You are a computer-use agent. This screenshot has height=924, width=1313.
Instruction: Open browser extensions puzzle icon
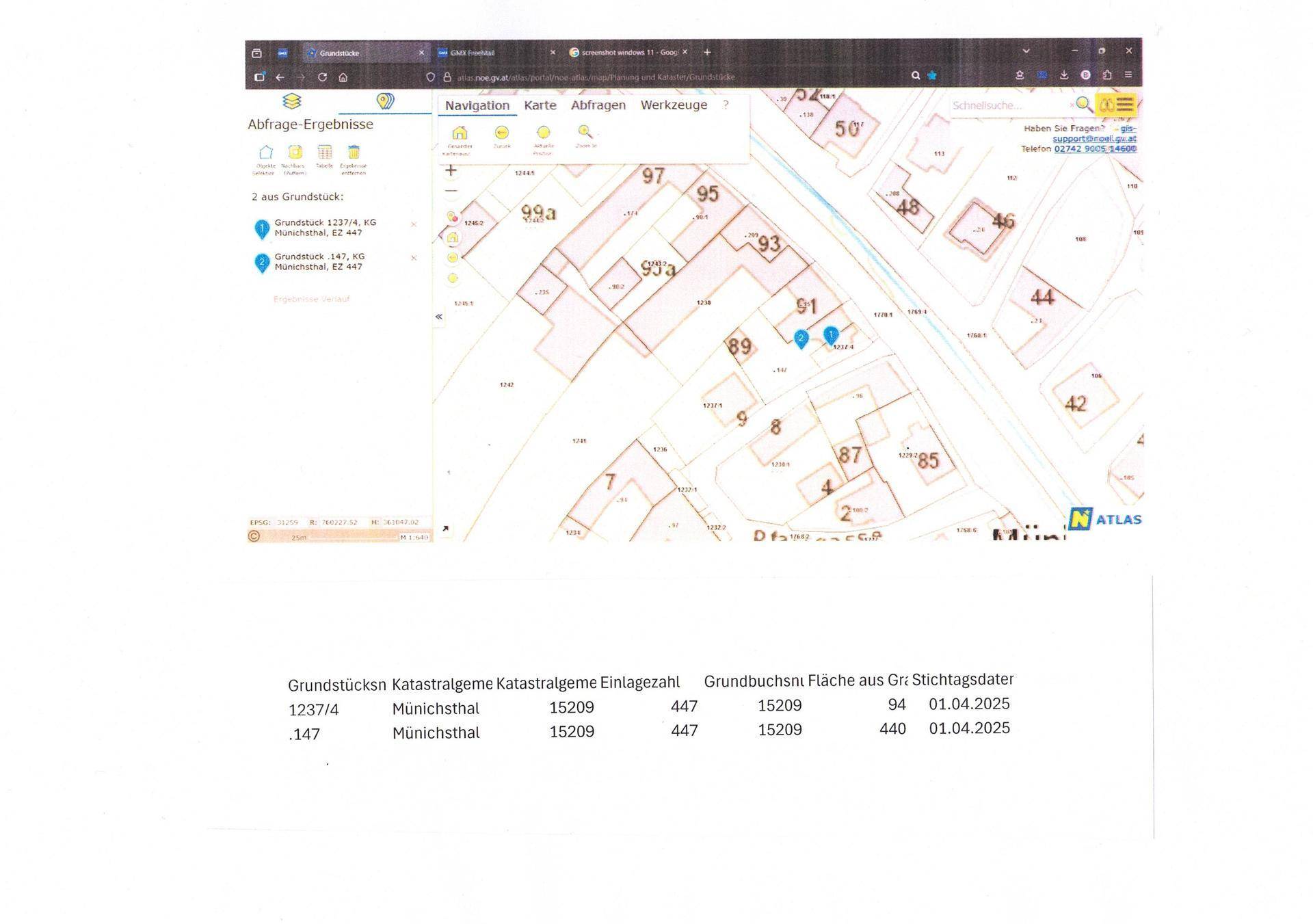tap(1106, 75)
